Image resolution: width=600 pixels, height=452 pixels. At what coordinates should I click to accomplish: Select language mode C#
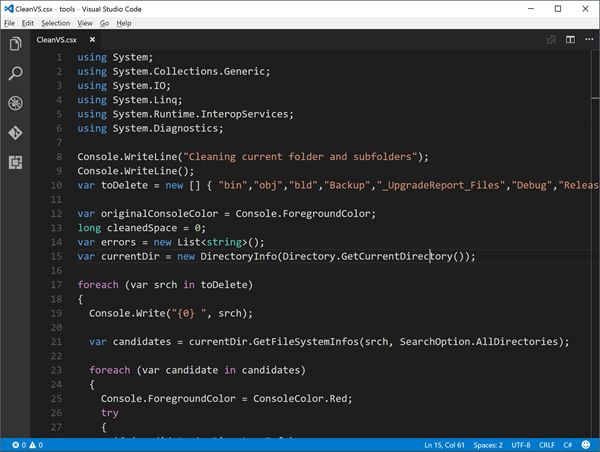pyautogui.click(x=567, y=445)
